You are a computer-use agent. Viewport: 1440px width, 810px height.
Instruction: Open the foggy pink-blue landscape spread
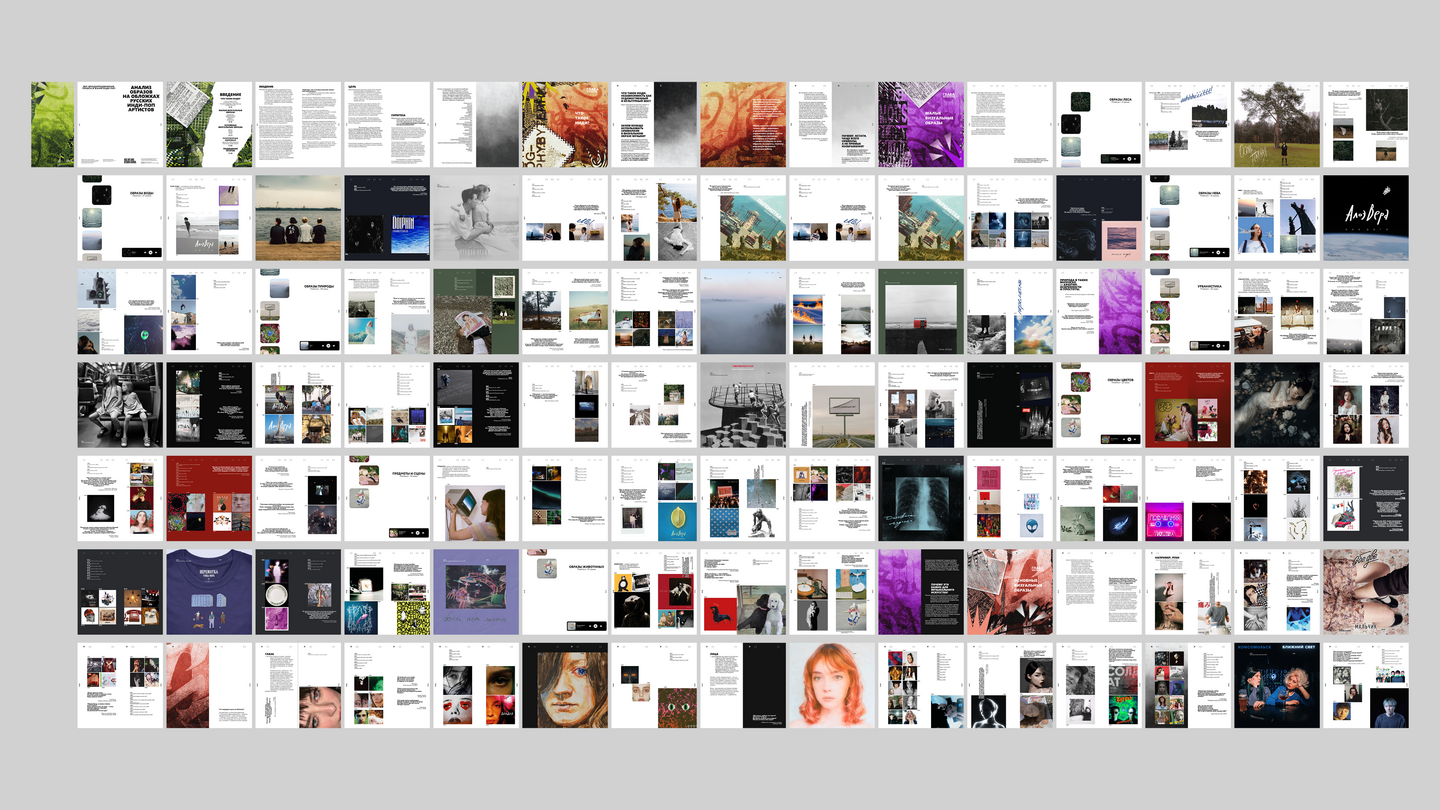tap(743, 311)
